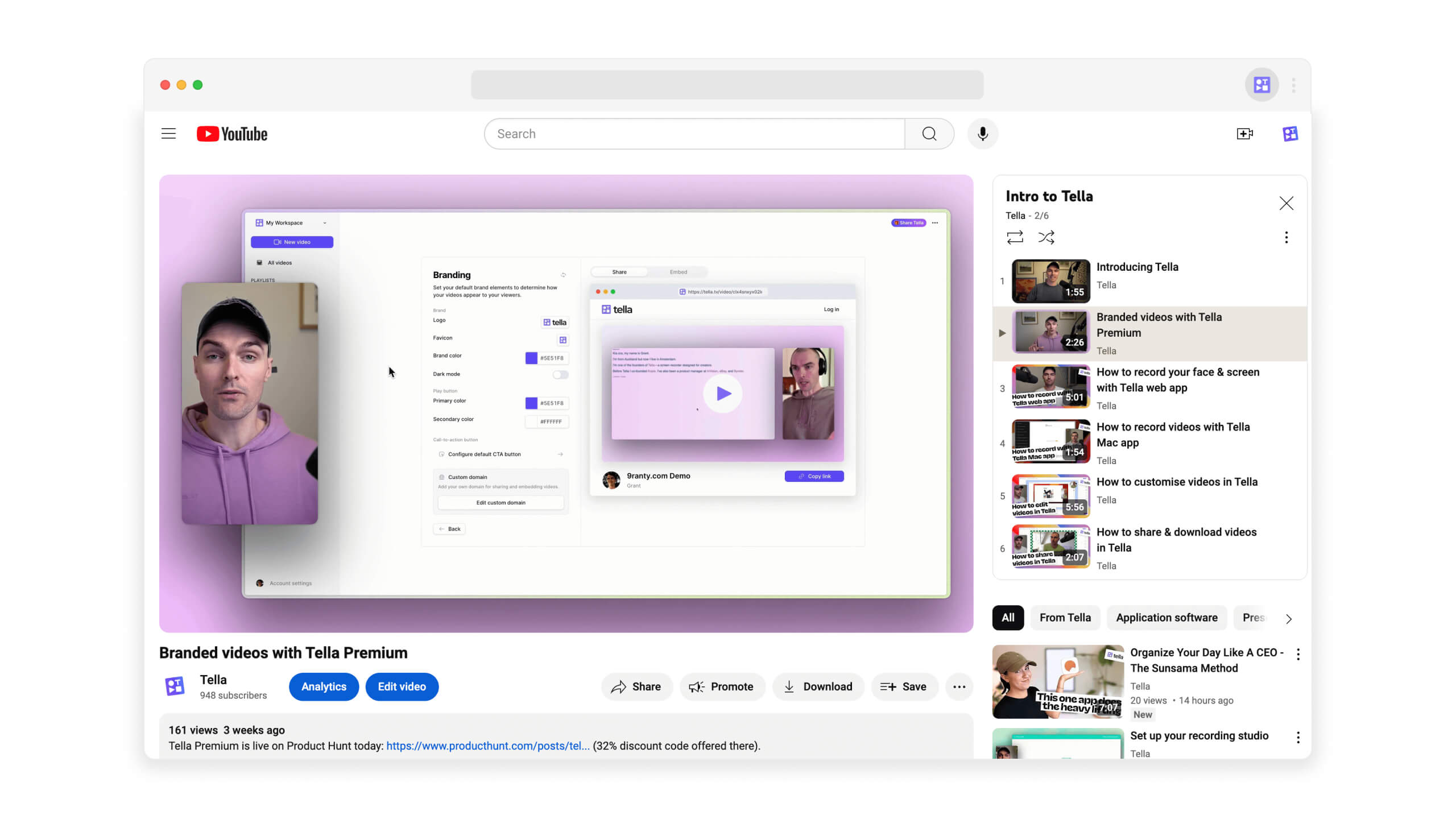Select the From Tella chip
This screenshot has width=1456, height=819.
click(x=1065, y=618)
